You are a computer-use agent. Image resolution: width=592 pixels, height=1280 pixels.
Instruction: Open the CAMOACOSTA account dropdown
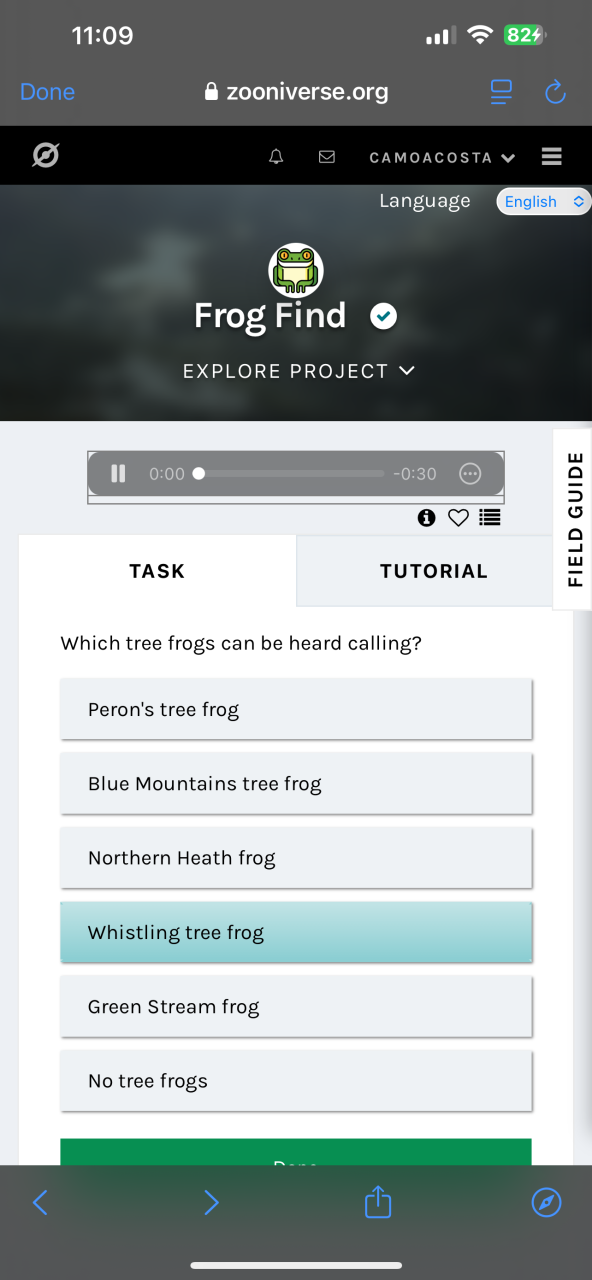pos(442,158)
